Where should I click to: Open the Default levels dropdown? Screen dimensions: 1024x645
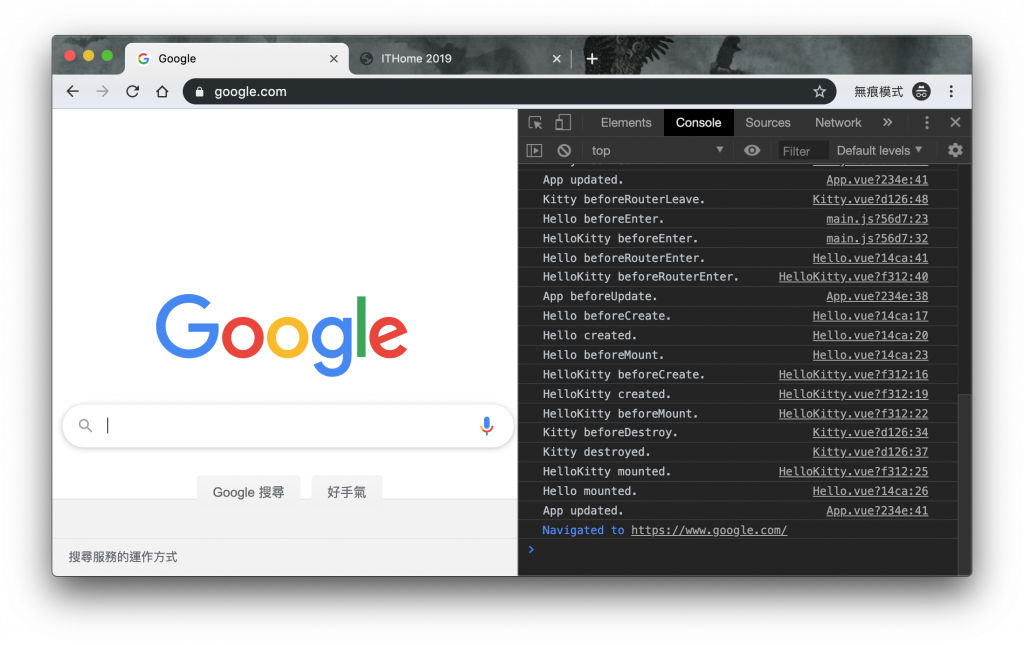879,151
